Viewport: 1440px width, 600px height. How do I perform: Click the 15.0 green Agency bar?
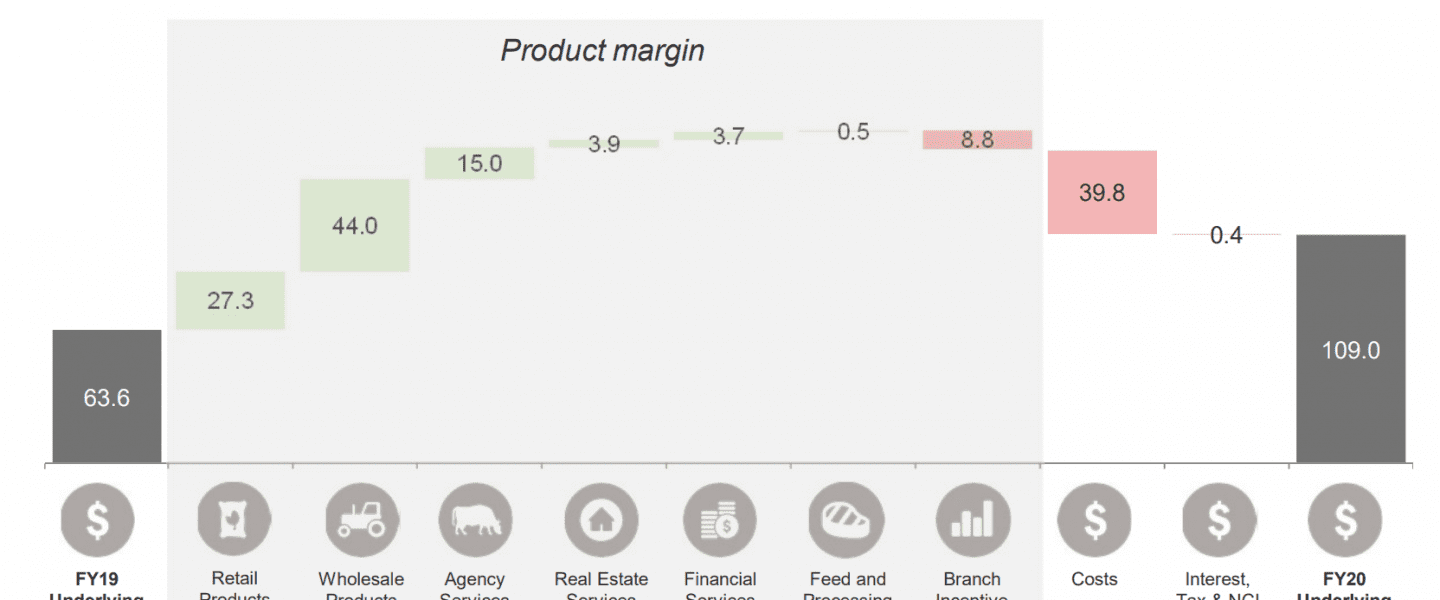[x=480, y=163]
